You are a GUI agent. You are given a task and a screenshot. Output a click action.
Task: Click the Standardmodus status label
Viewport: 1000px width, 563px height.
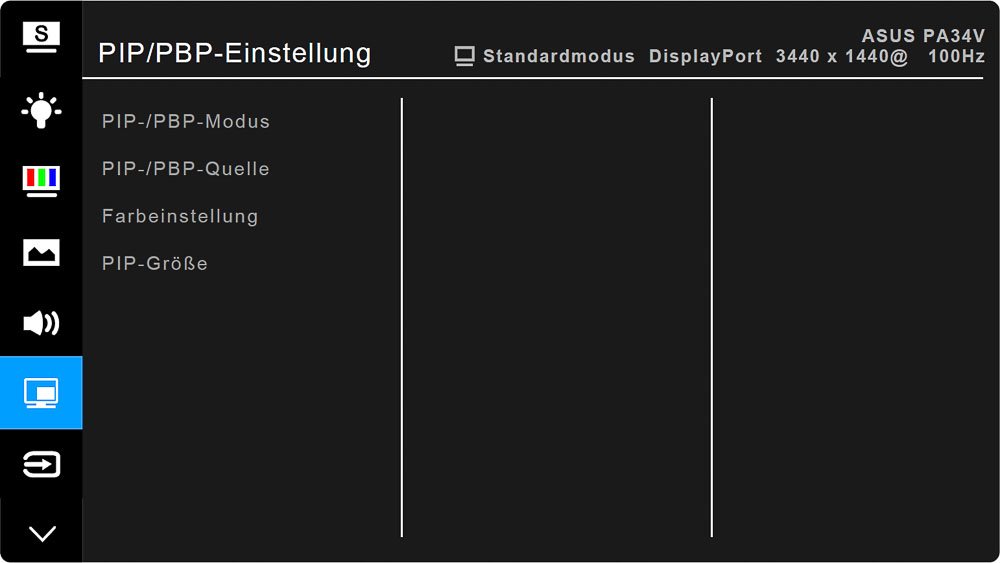click(559, 56)
